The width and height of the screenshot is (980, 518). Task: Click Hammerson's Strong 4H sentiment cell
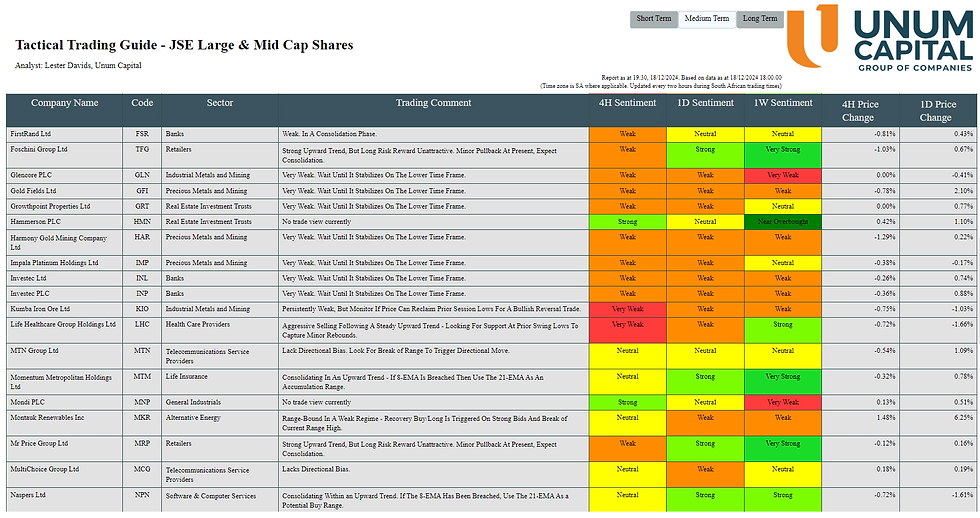point(628,222)
